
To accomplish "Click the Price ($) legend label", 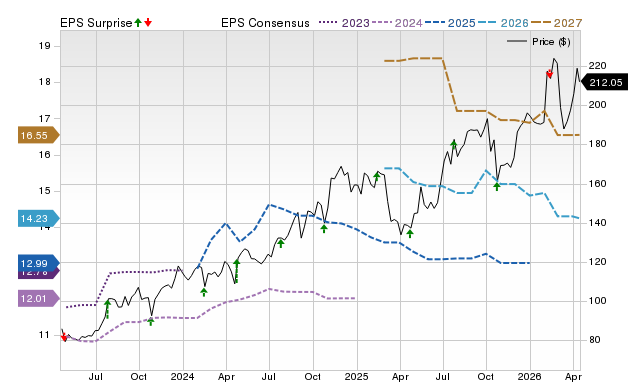I will point(551,42).
